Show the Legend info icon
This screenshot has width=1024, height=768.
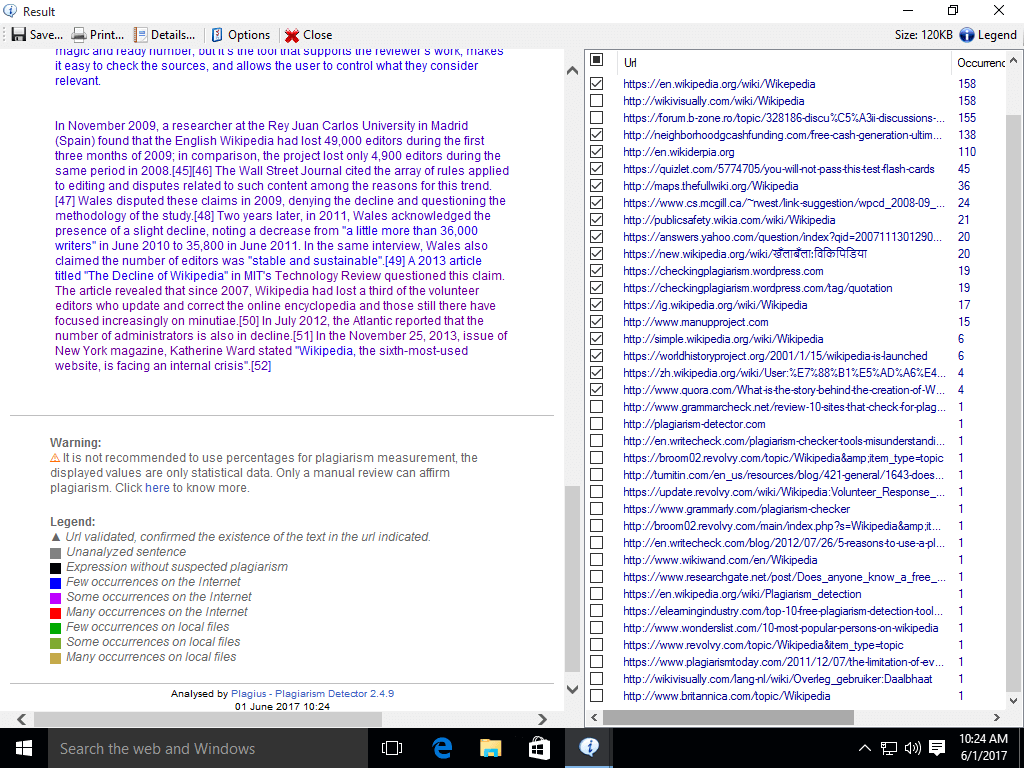[x=967, y=34]
